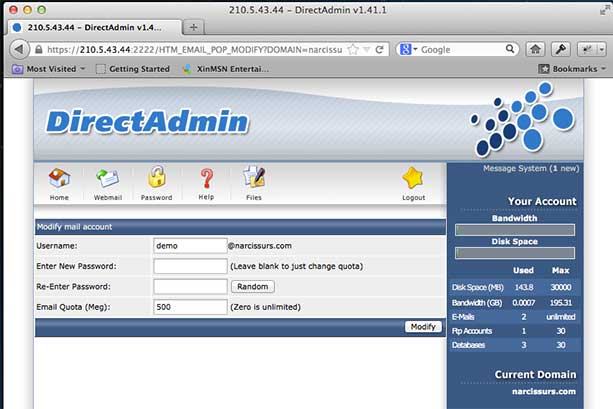Click the Disk Space (MB) row label
Screen dimensions: 613x409
coord(477,287)
